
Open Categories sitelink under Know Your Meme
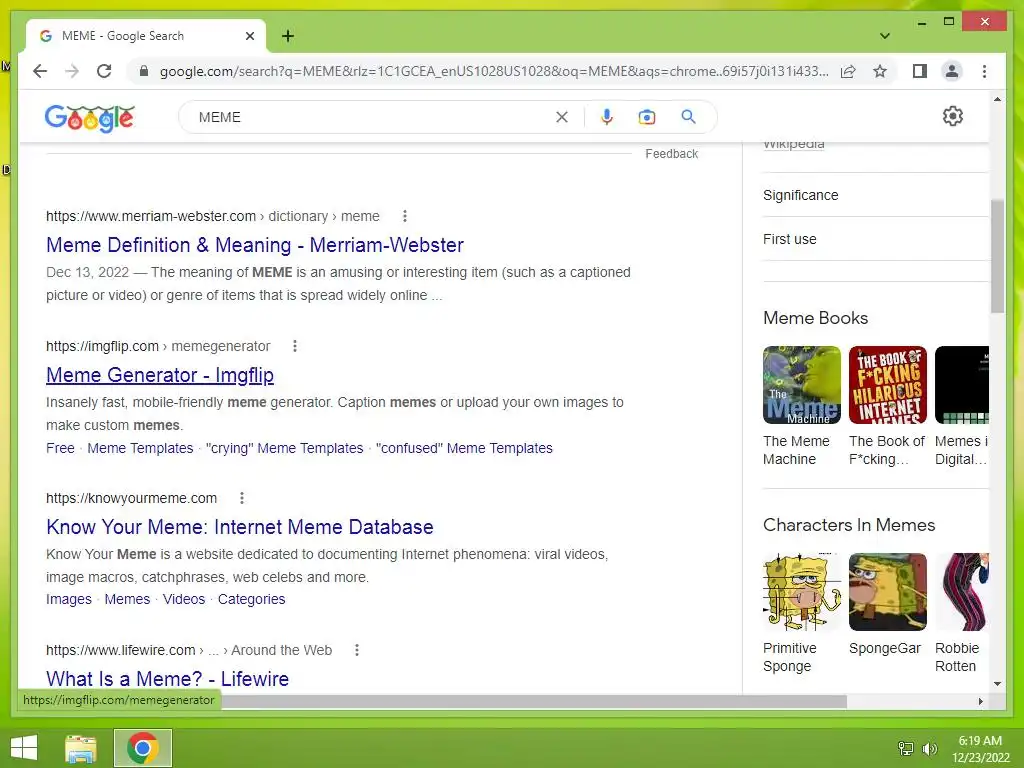(x=251, y=600)
